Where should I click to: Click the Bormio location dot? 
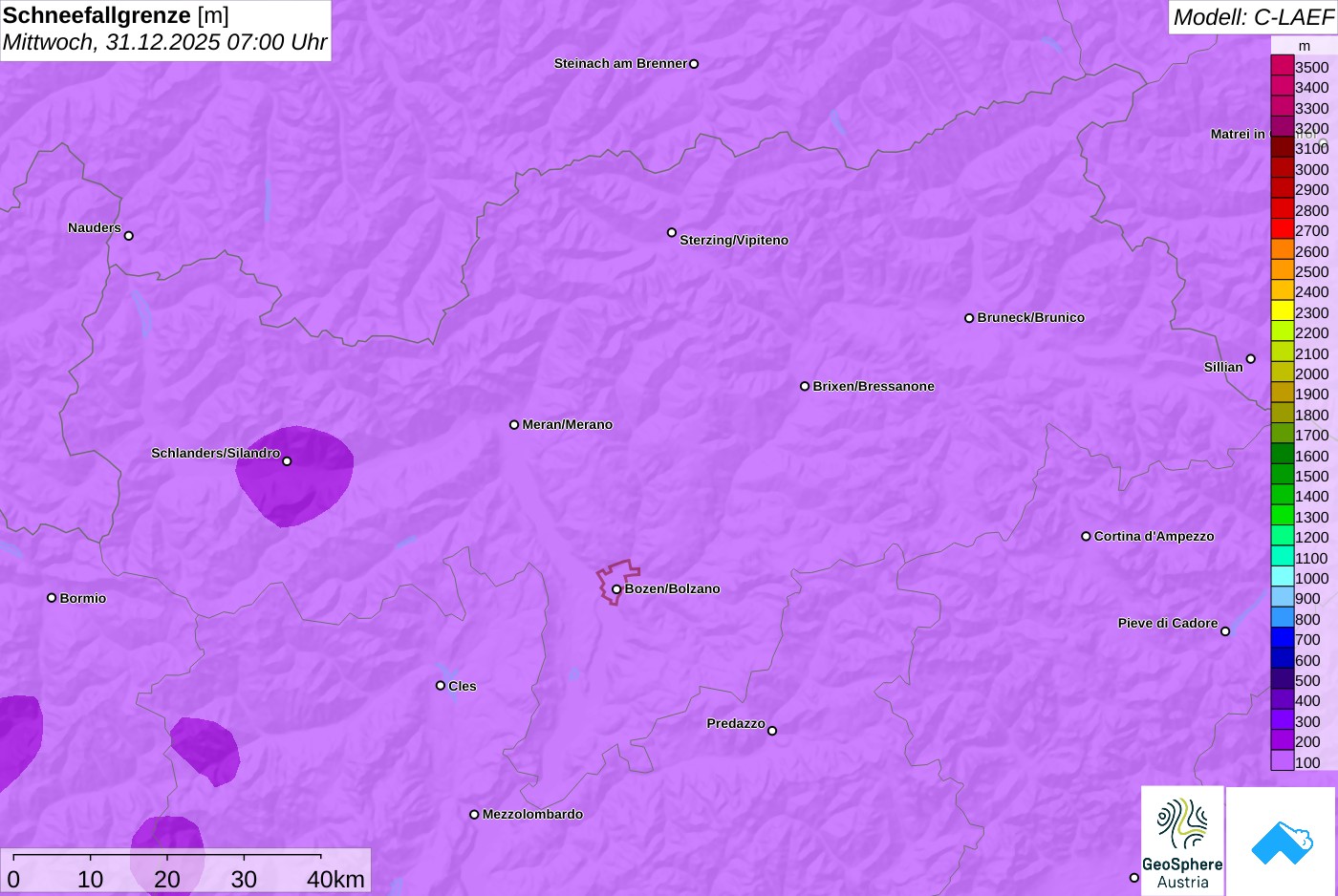pos(52,598)
